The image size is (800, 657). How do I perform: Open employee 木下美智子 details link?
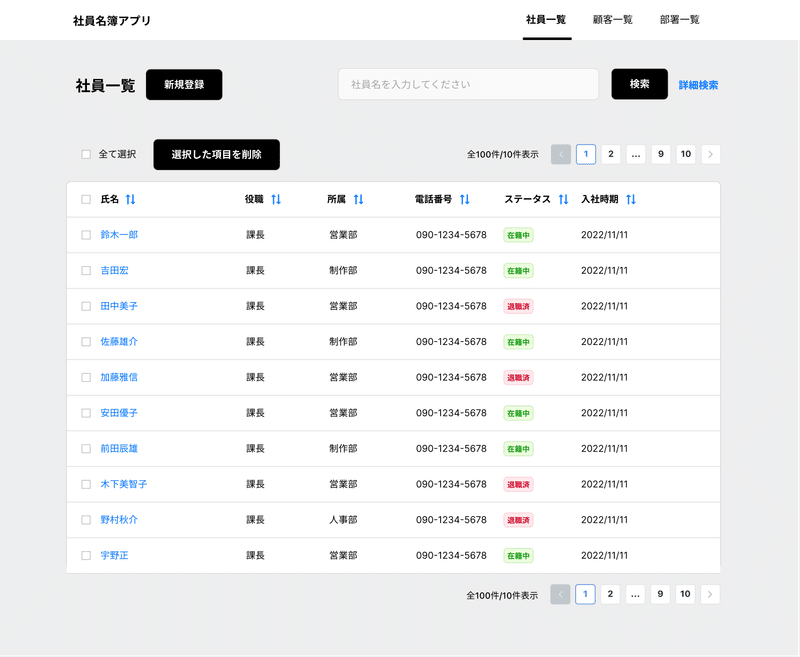coord(124,485)
